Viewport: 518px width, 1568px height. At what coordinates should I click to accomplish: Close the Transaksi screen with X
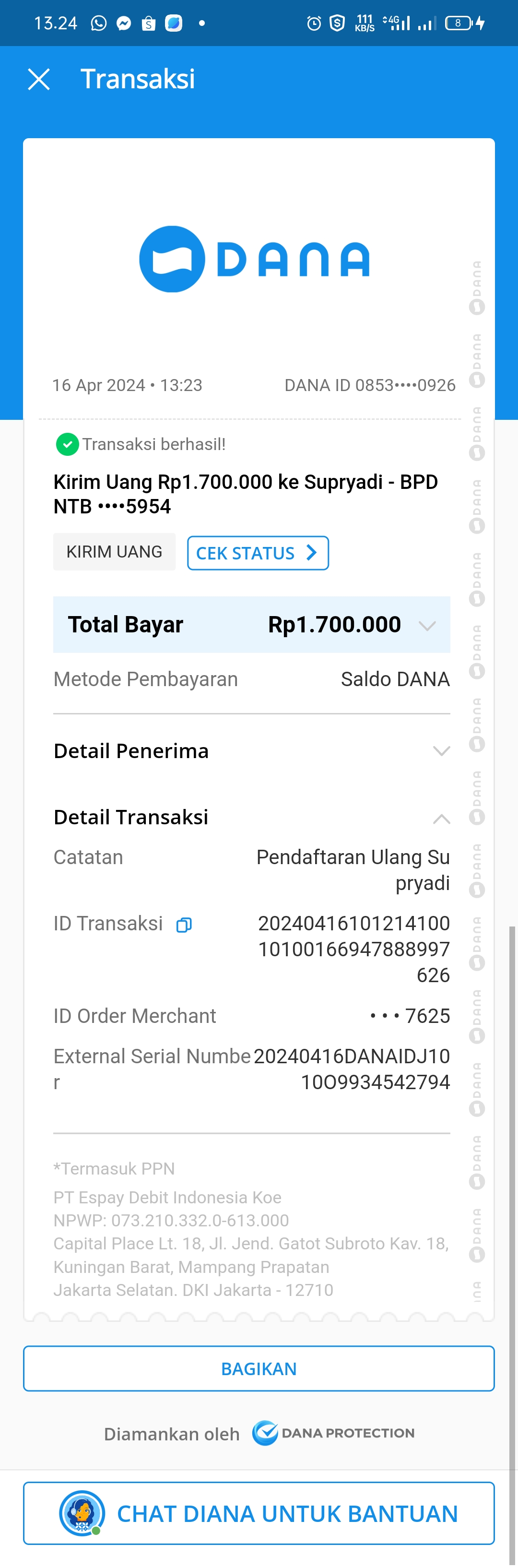click(x=39, y=80)
